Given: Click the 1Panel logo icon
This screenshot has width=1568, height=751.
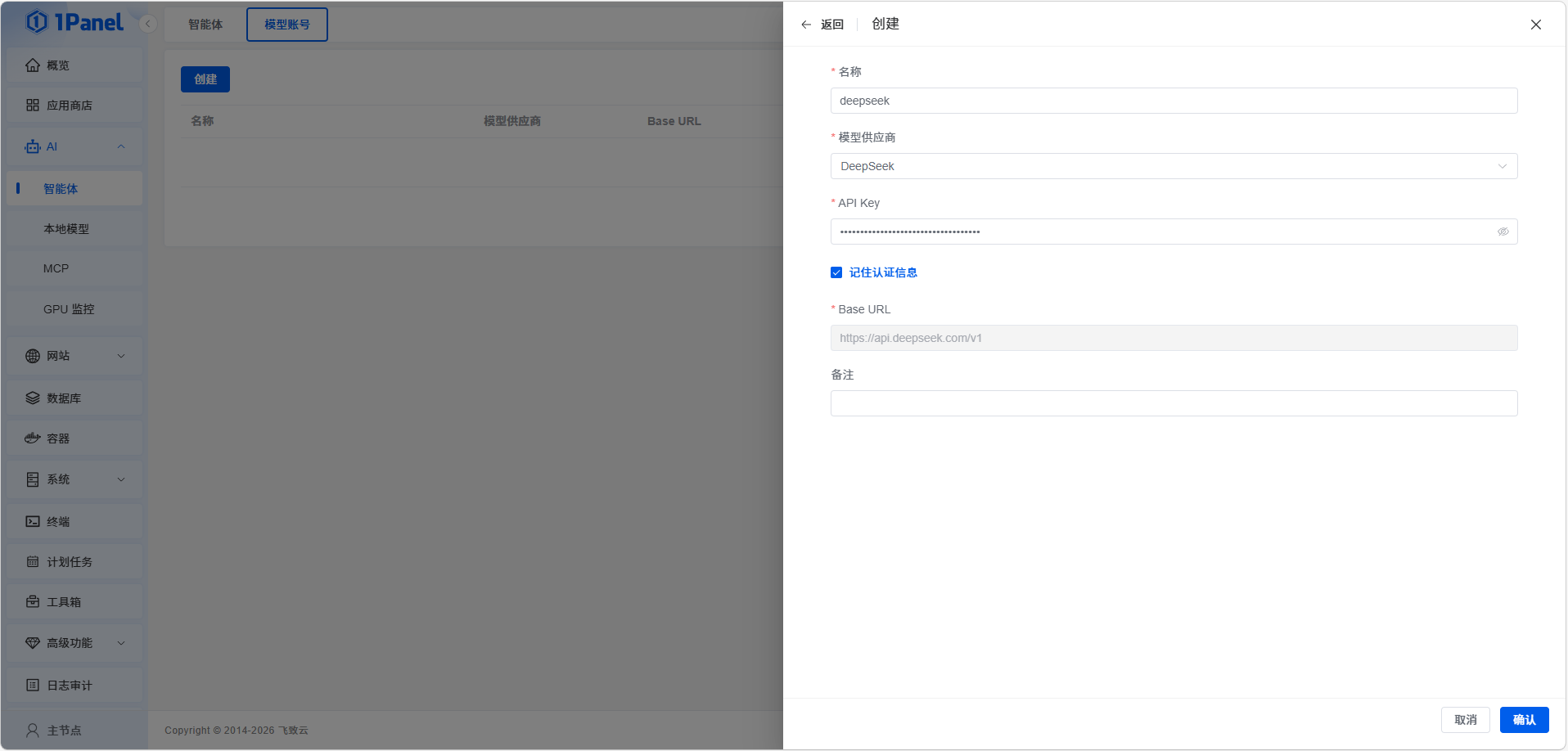Looking at the screenshot, I should point(37,22).
